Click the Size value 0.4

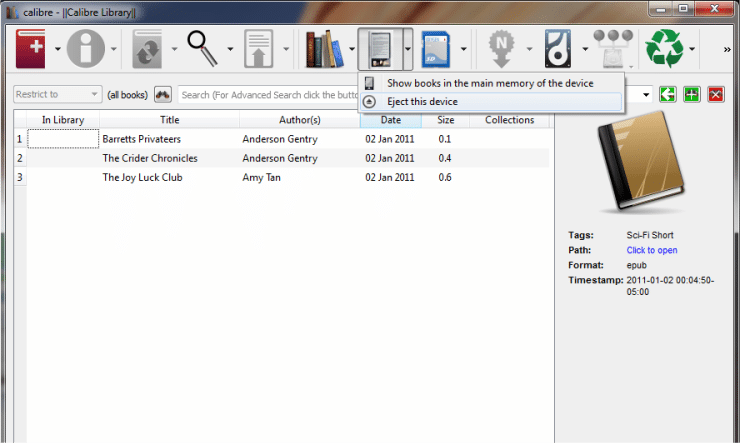tap(445, 158)
